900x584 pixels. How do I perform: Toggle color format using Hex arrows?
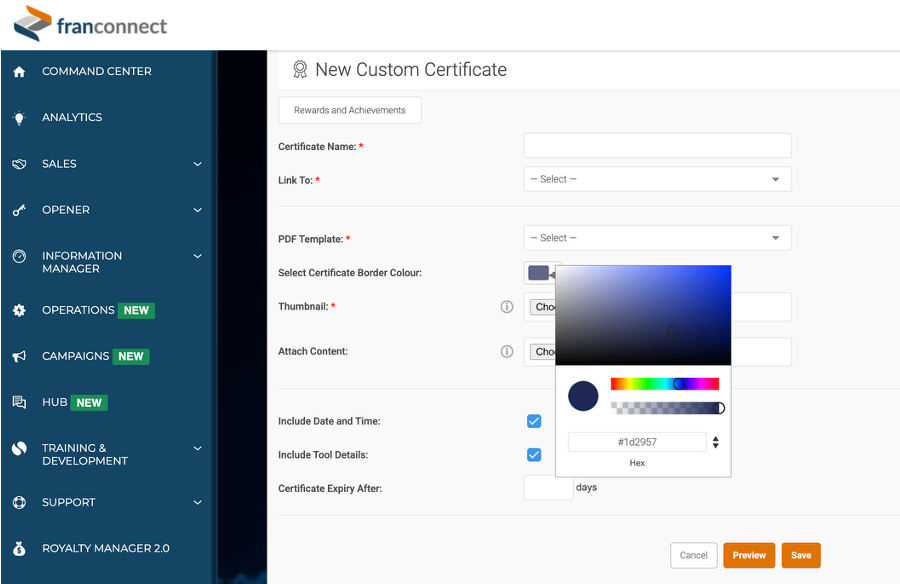pyautogui.click(x=716, y=442)
